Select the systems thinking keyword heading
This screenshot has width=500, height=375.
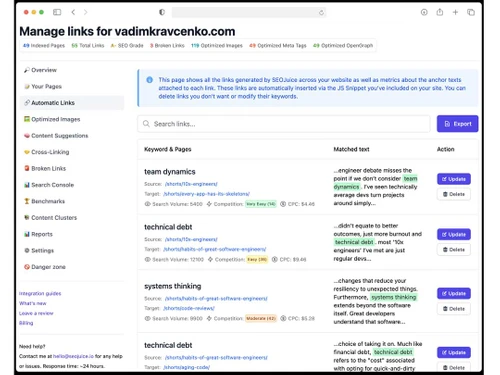173,286
